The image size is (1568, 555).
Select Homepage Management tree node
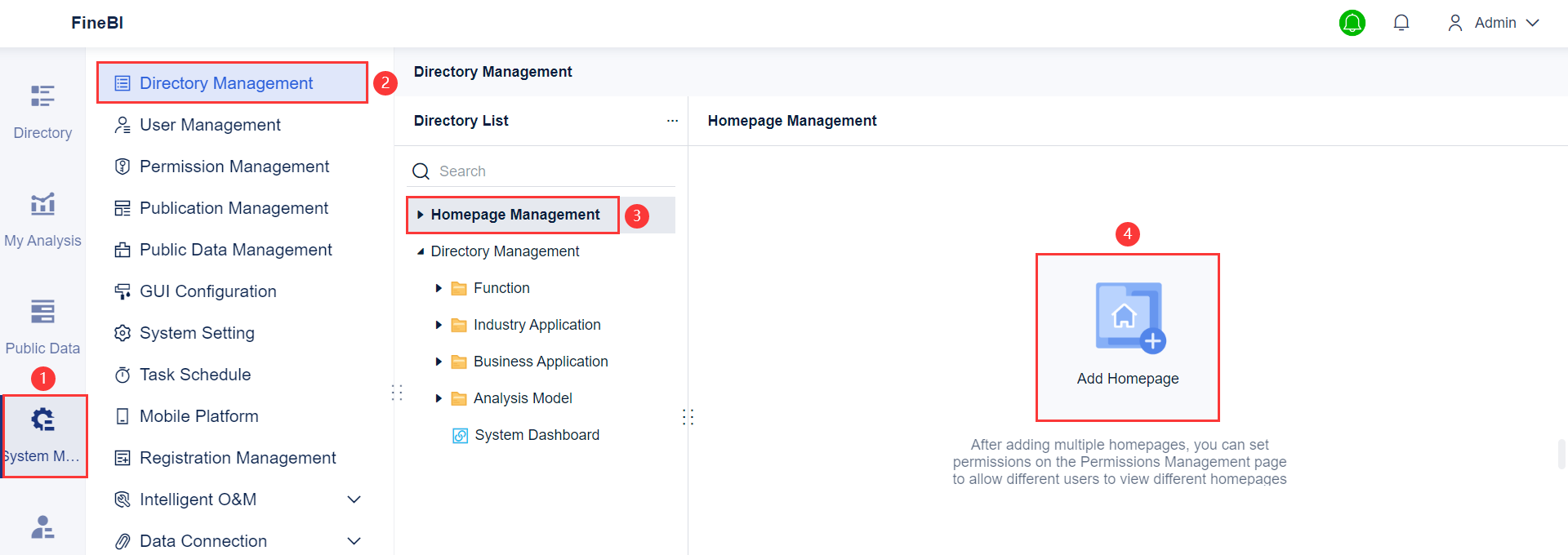pos(515,215)
